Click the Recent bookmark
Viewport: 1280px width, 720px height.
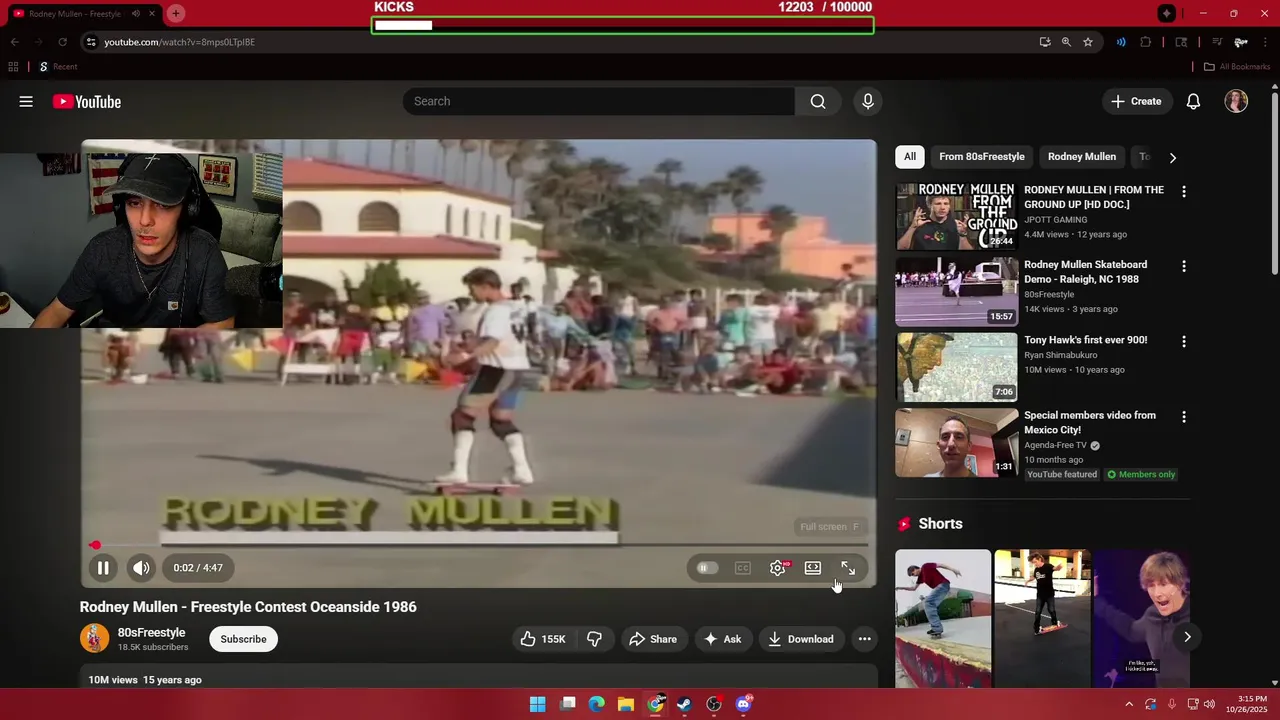(58, 67)
